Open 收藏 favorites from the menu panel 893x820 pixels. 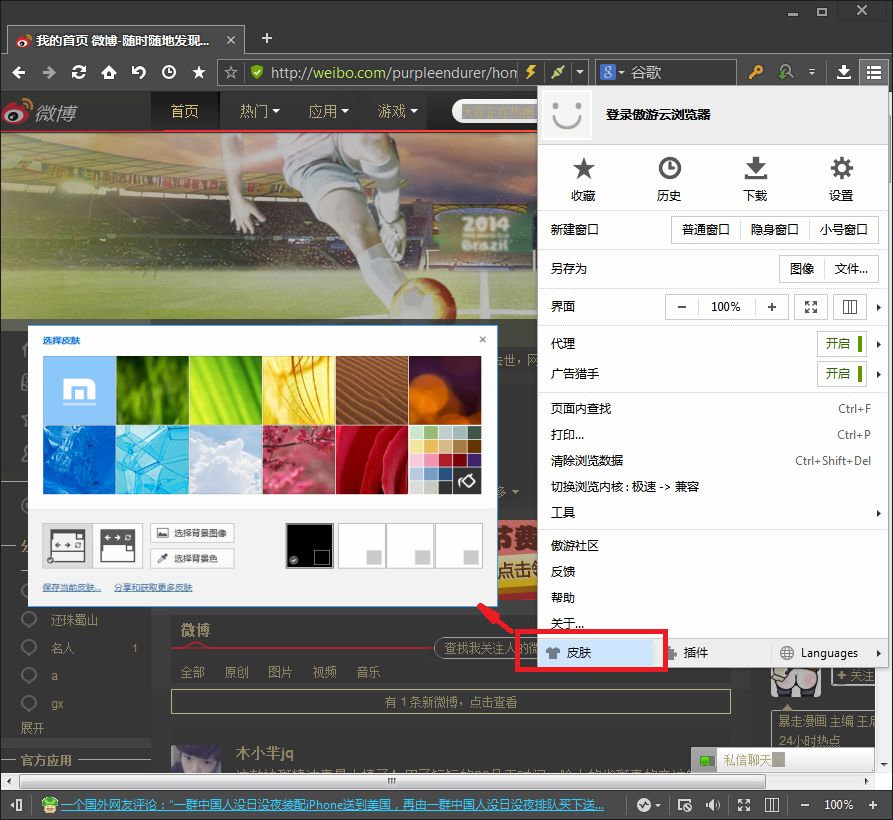pos(583,178)
